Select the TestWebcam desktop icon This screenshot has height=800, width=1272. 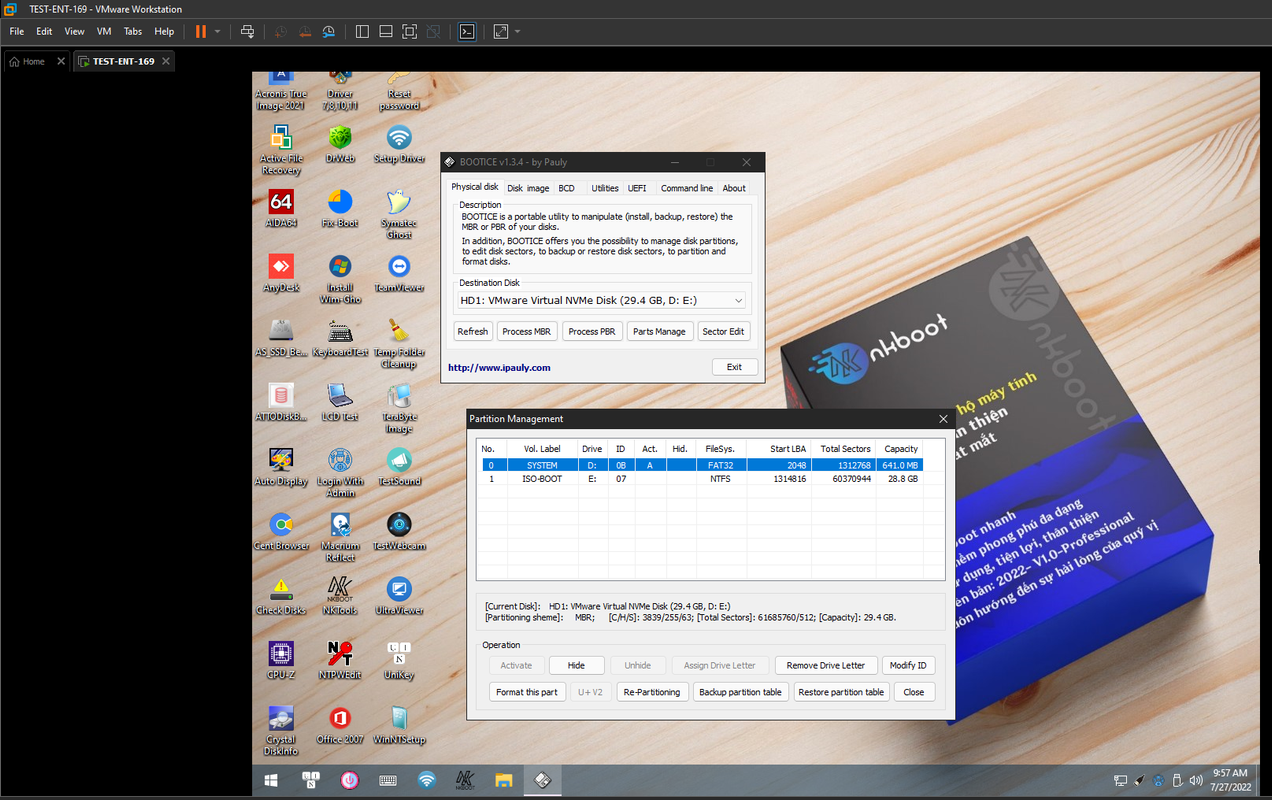pos(399,530)
